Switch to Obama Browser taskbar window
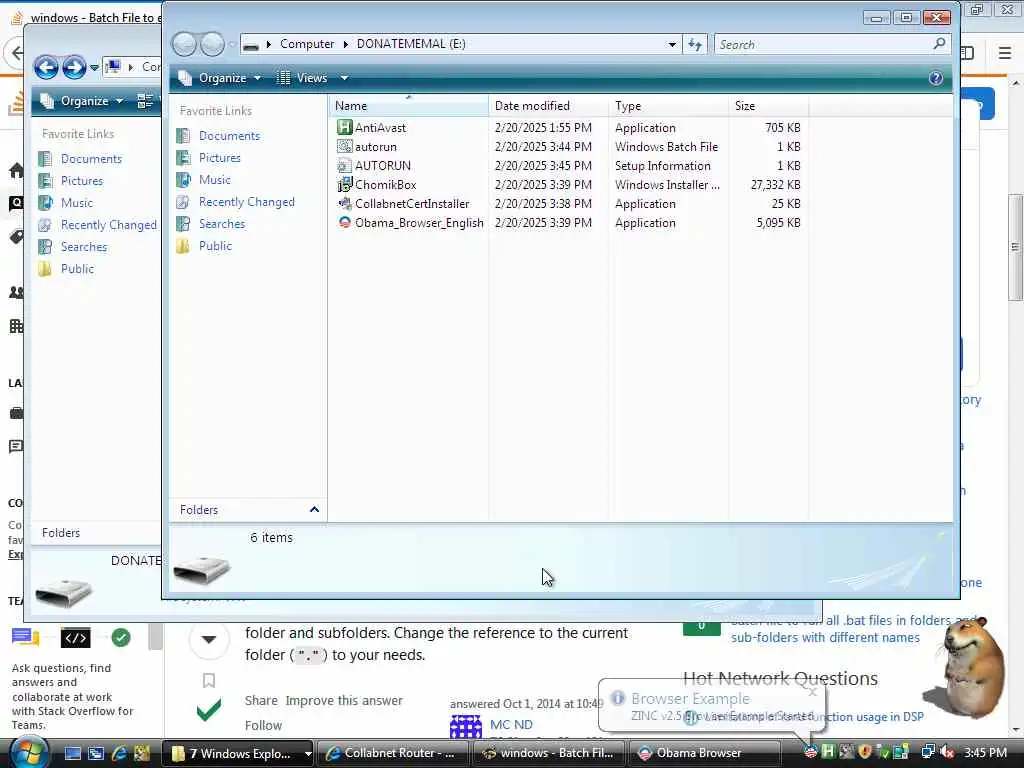The image size is (1024, 768). click(704, 753)
